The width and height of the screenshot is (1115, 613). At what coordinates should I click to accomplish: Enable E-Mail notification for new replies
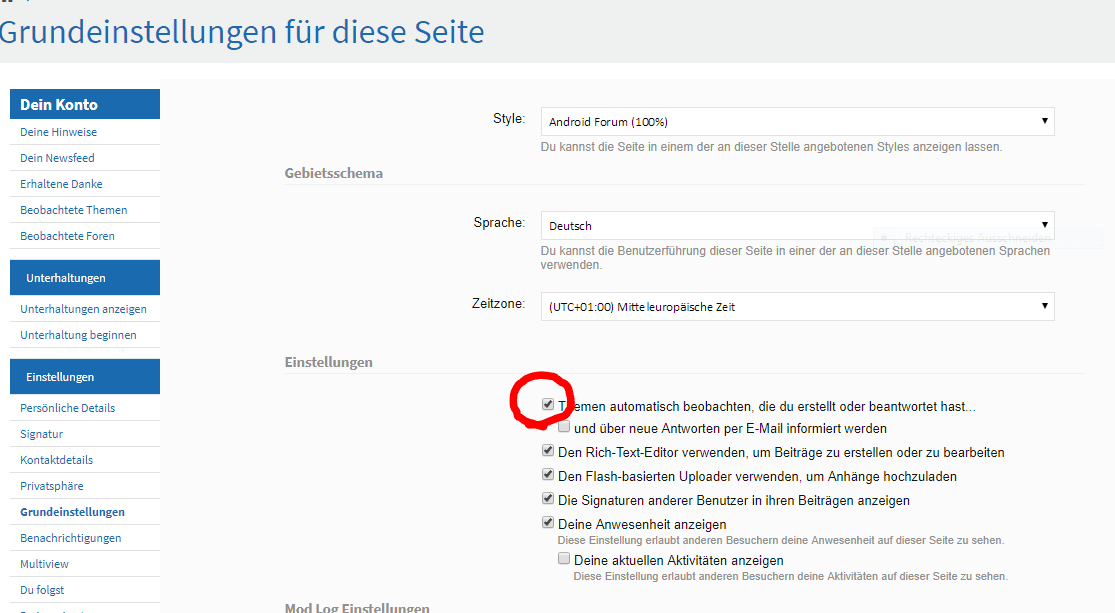pos(564,427)
